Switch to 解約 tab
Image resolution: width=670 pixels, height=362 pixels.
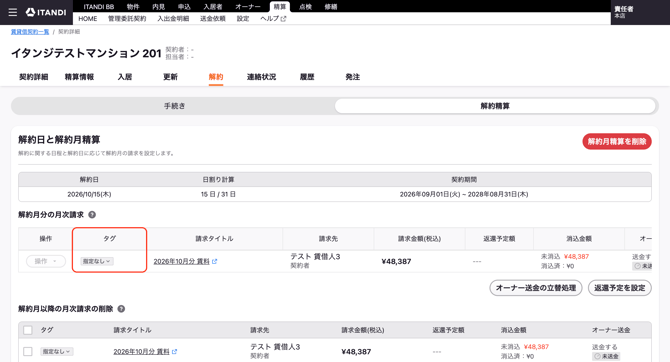point(216,77)
